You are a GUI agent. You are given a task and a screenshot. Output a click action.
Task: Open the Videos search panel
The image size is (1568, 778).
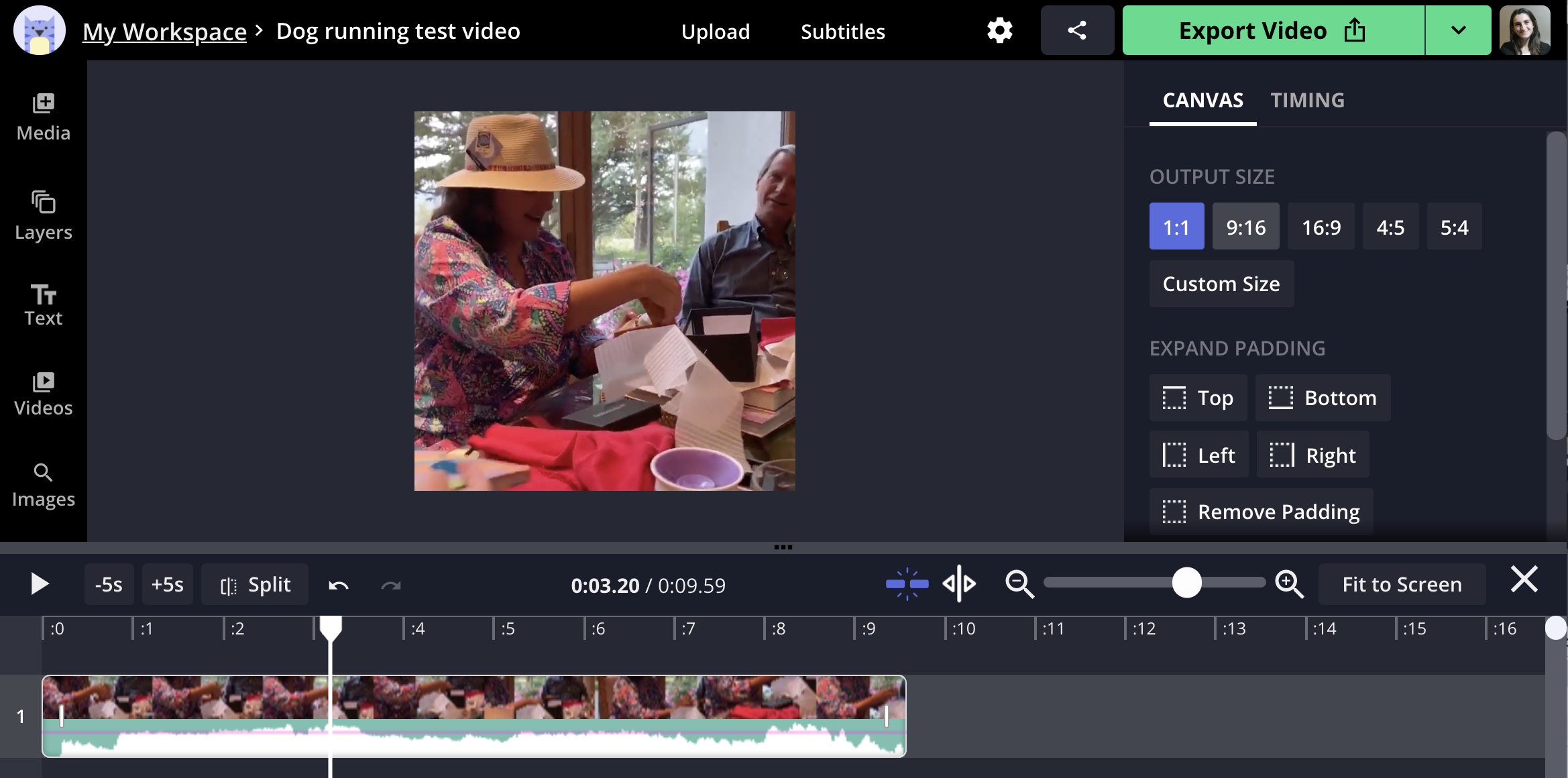click(x=43, y=394)
